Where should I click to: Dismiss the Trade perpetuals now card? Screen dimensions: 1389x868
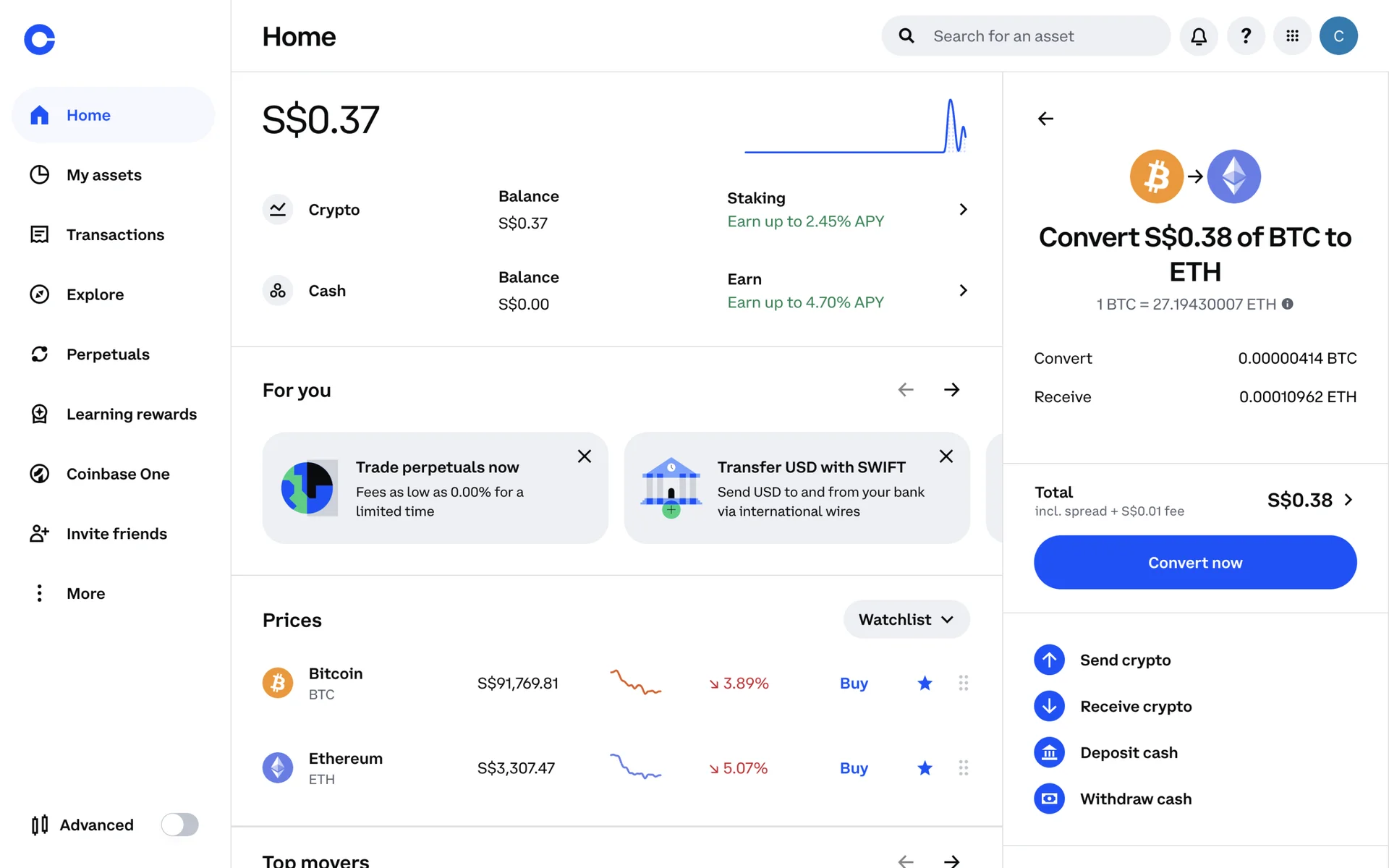(585, 456)
